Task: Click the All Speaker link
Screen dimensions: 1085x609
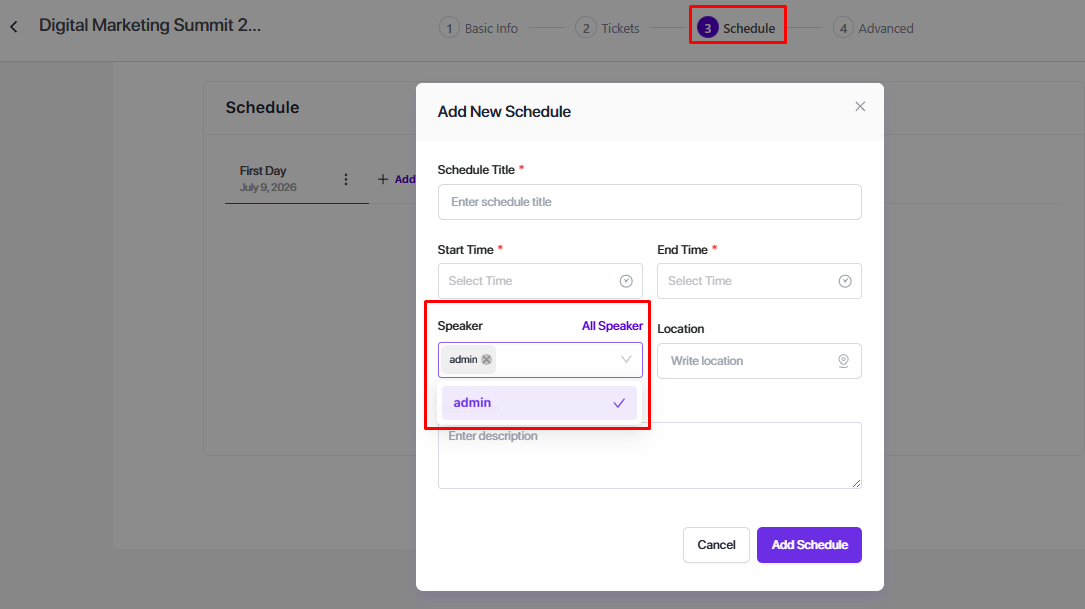Action: coord(612,326)
